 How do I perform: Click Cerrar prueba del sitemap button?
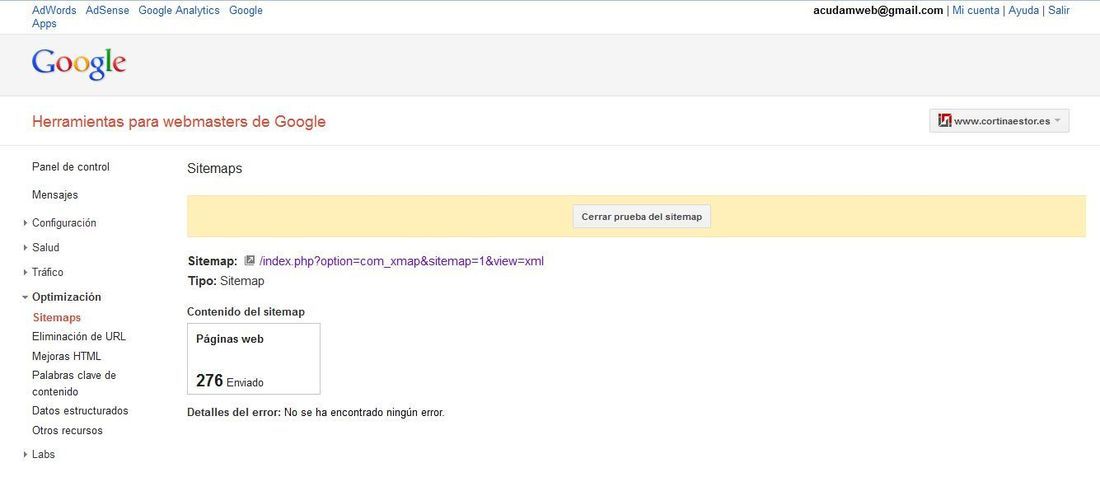pos(642,217)
